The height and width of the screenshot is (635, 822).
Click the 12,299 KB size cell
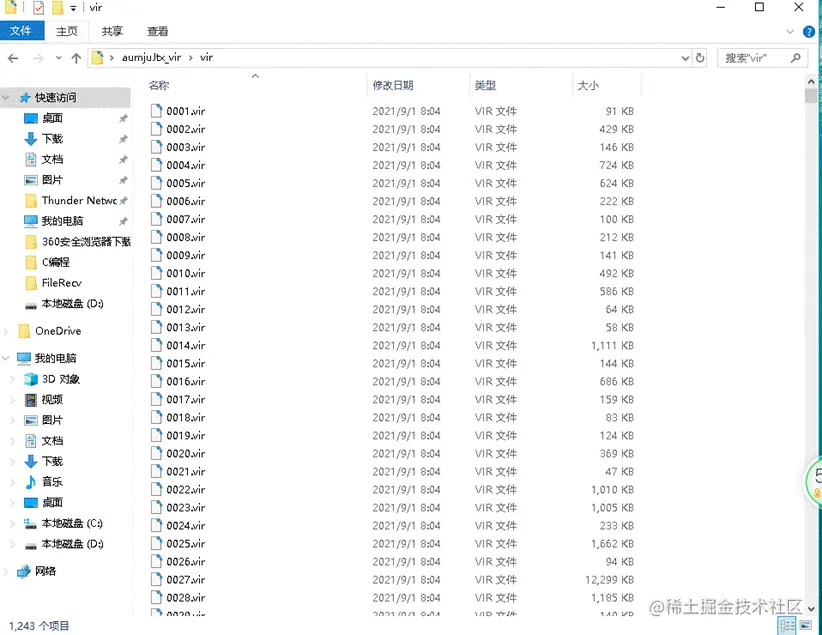(x=609, y=580)
